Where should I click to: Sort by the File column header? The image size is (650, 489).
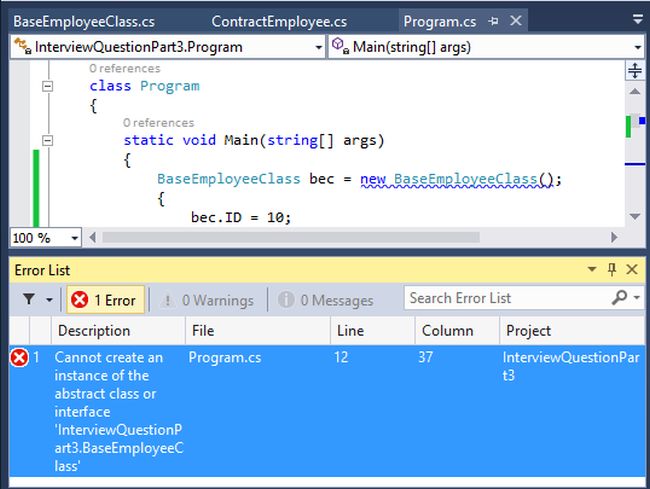[x=258, y=331]
